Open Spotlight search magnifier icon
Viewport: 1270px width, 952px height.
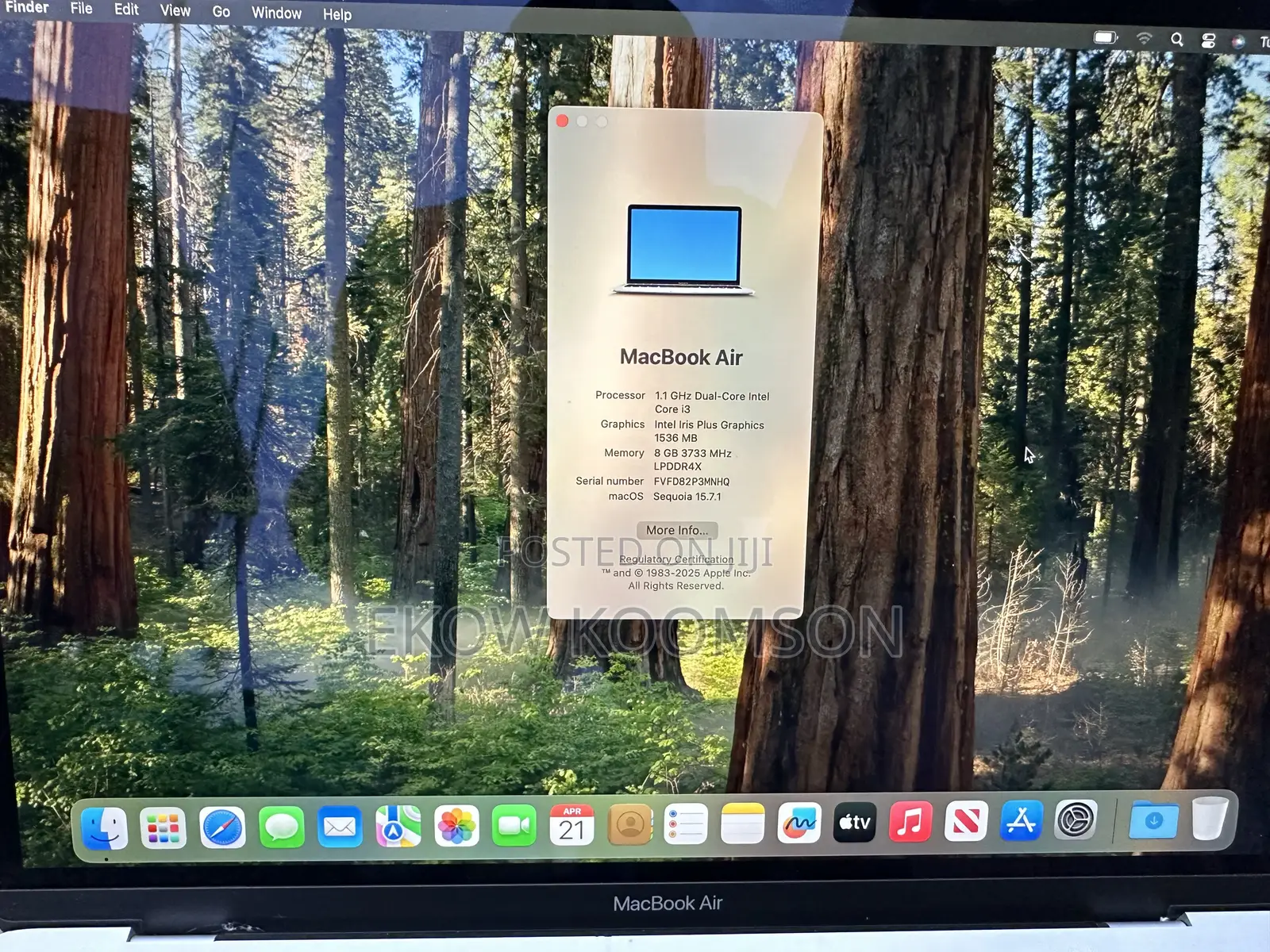[1177, 39]
